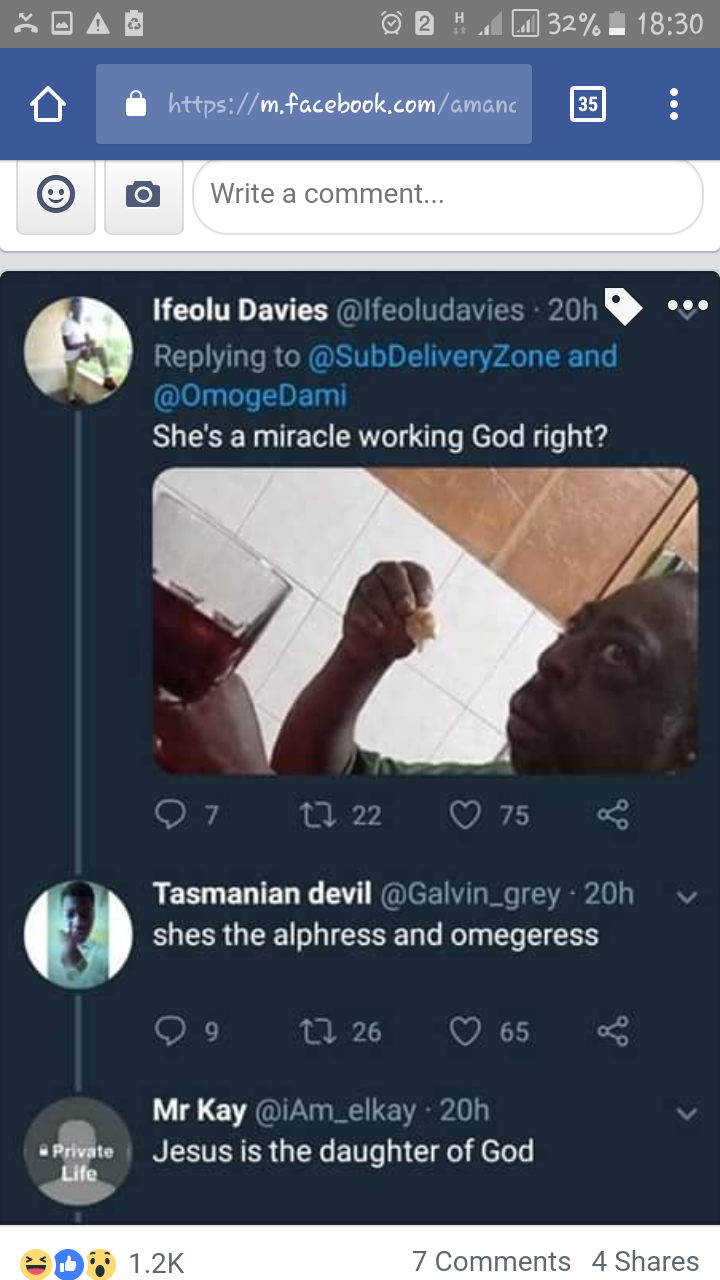Tap the tag icon on the photo
The height and width of the screenshot is (1280, 720).
[x=622, y=307]
